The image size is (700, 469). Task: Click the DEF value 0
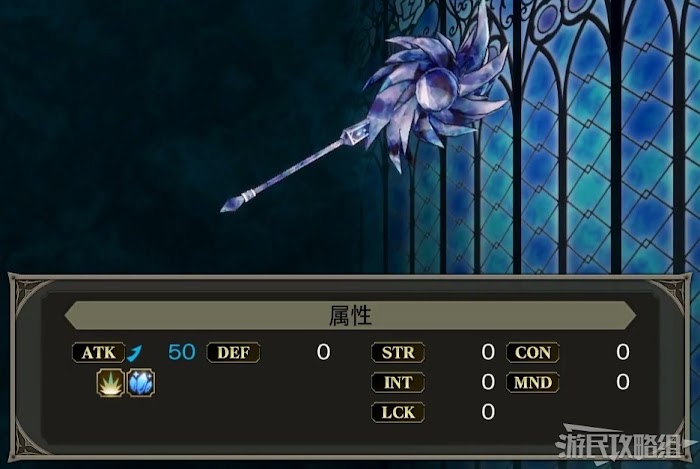point(323,352)
